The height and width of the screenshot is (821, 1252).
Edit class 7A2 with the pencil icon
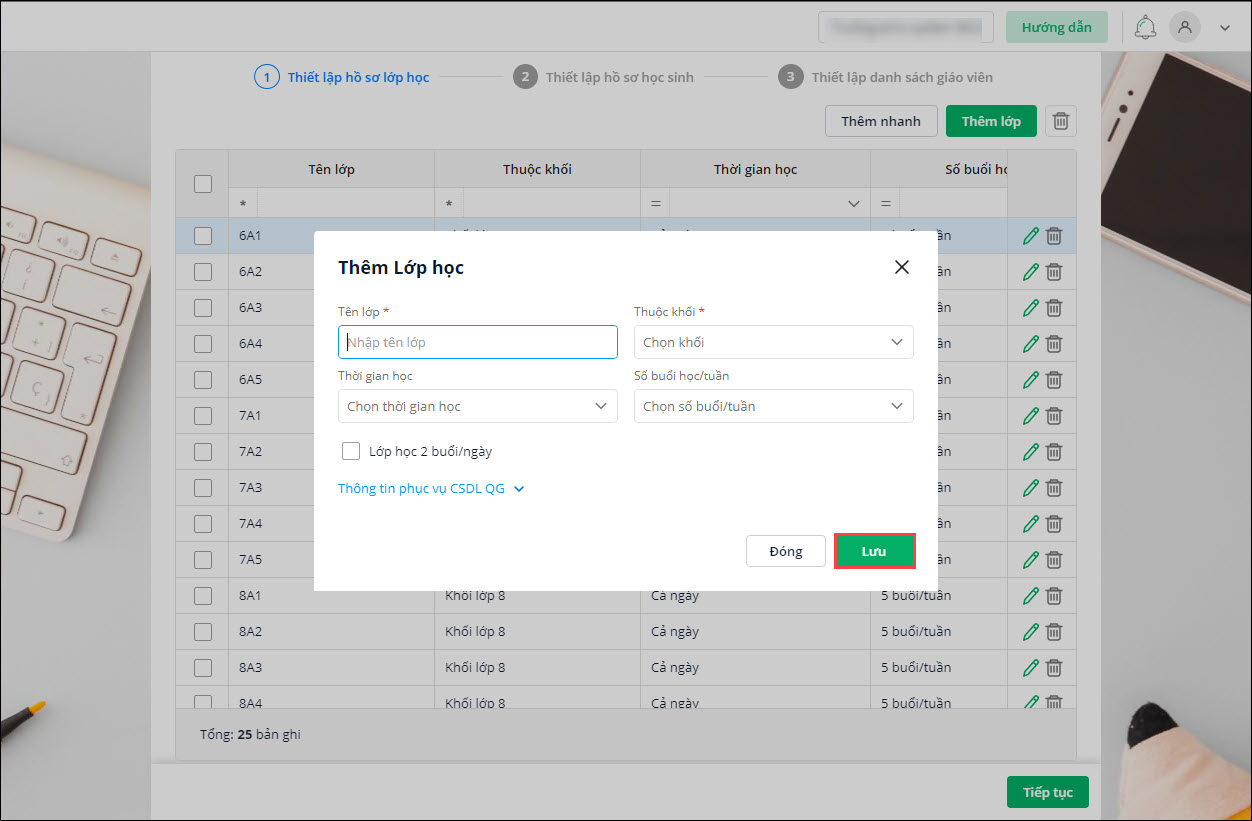(1031, 452)
